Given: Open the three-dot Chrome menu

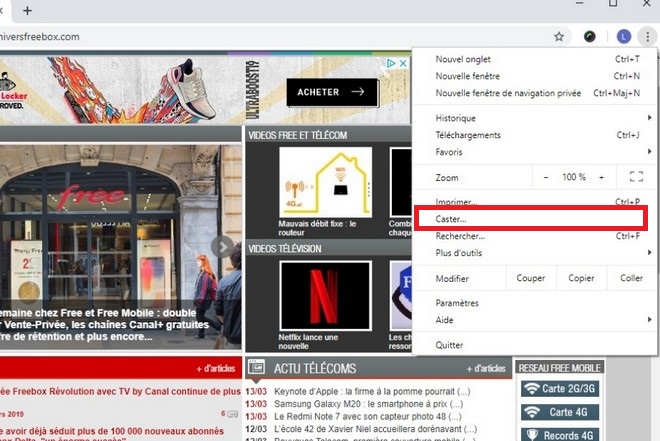Looking at the screenshot, I should (647, 37).
